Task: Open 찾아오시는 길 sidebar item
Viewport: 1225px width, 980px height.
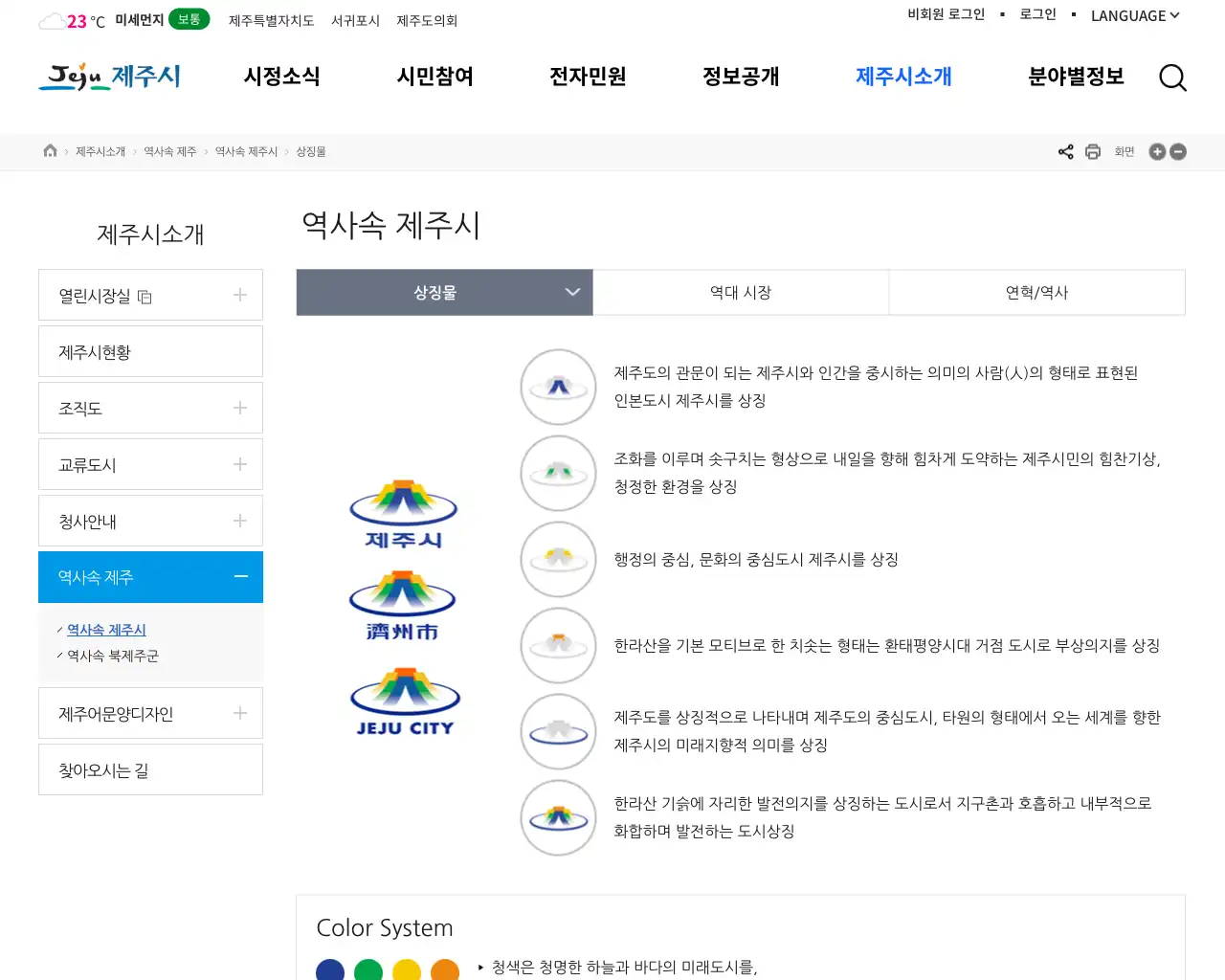Action: (150, 769)
